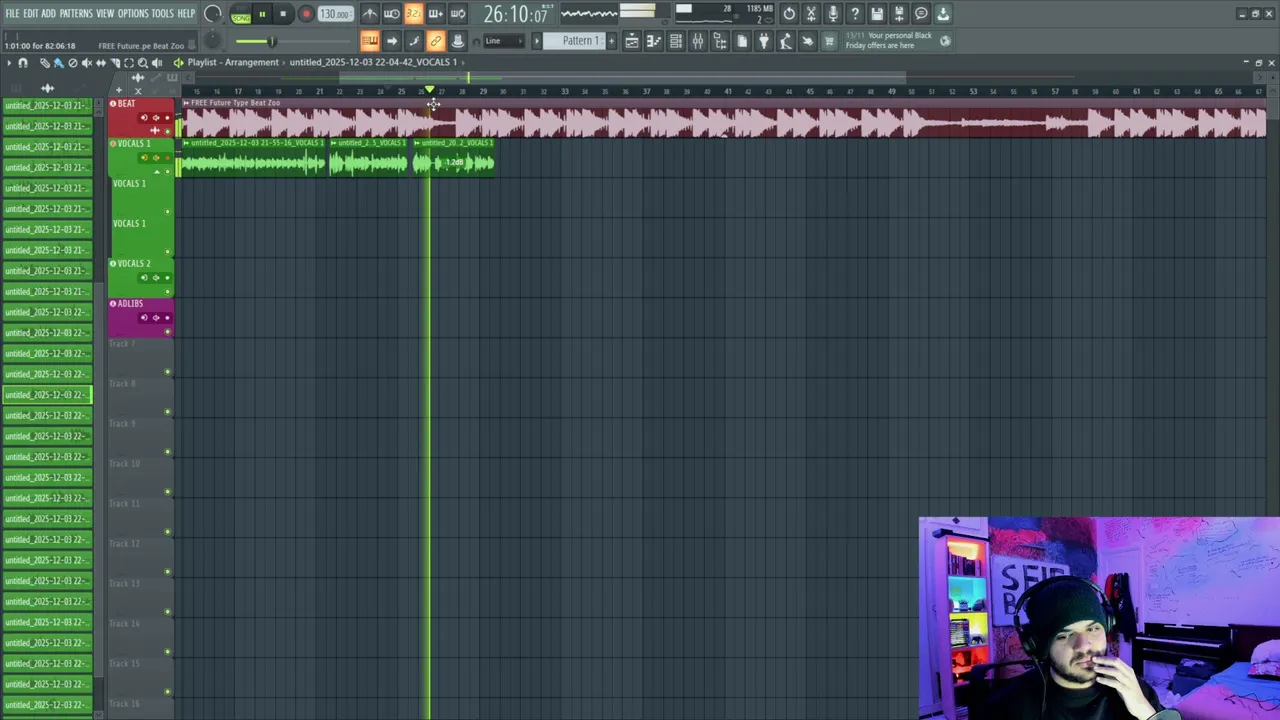This screenshot has height=720, width=1280.
Task: Open the Browser icon
Action: 720,41
